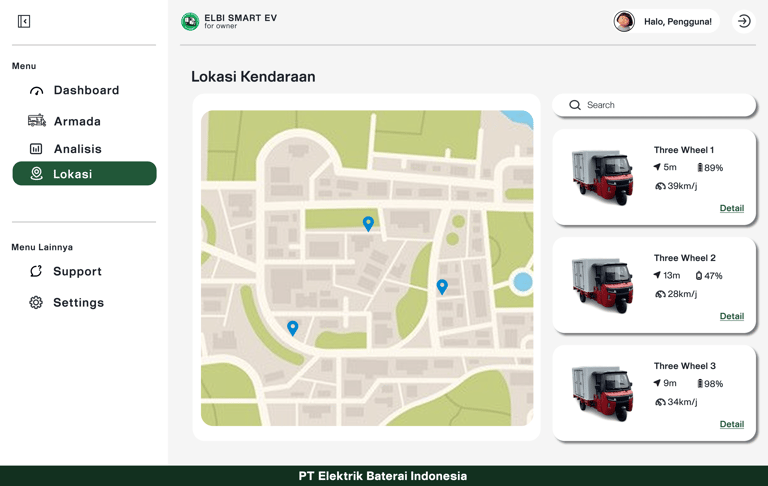Open the Analisis menu item

(84, 148)
